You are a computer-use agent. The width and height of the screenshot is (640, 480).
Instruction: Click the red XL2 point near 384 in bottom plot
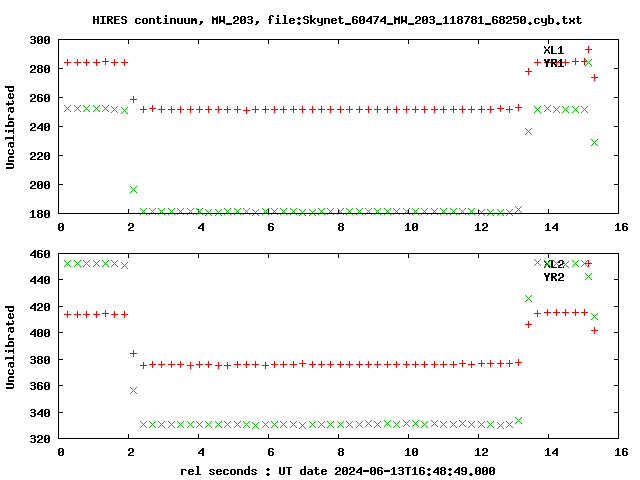[133, 353]
